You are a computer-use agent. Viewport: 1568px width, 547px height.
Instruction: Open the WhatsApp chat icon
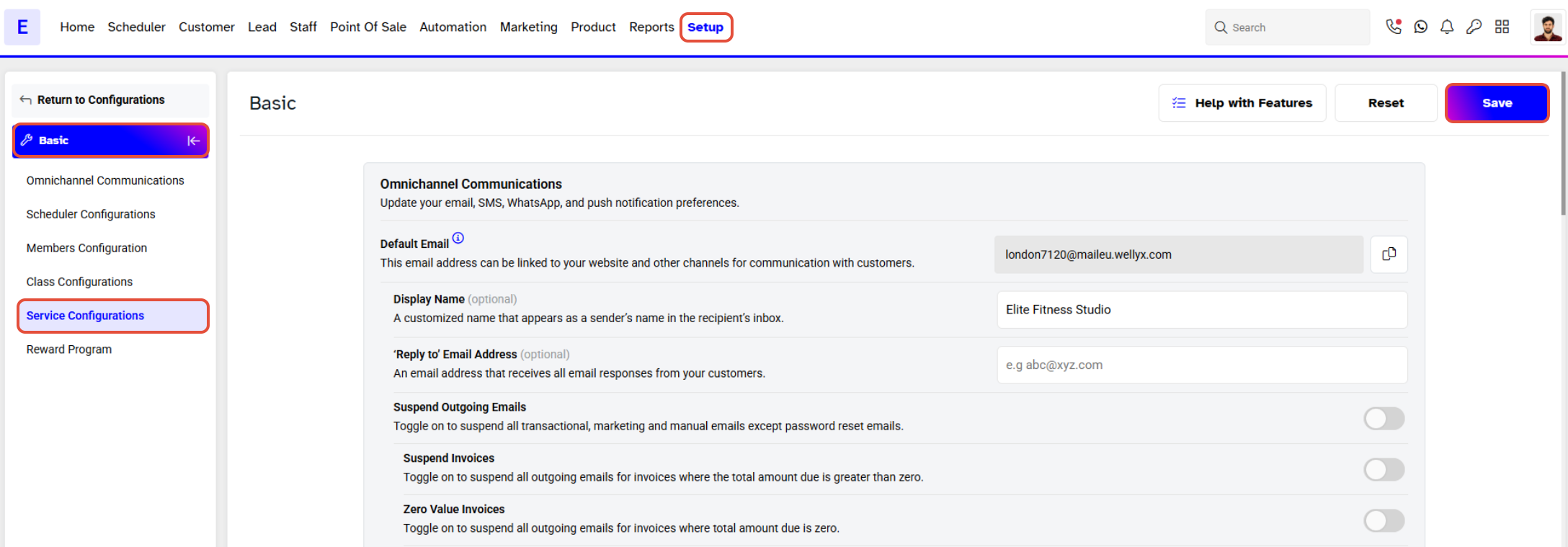1420,27
